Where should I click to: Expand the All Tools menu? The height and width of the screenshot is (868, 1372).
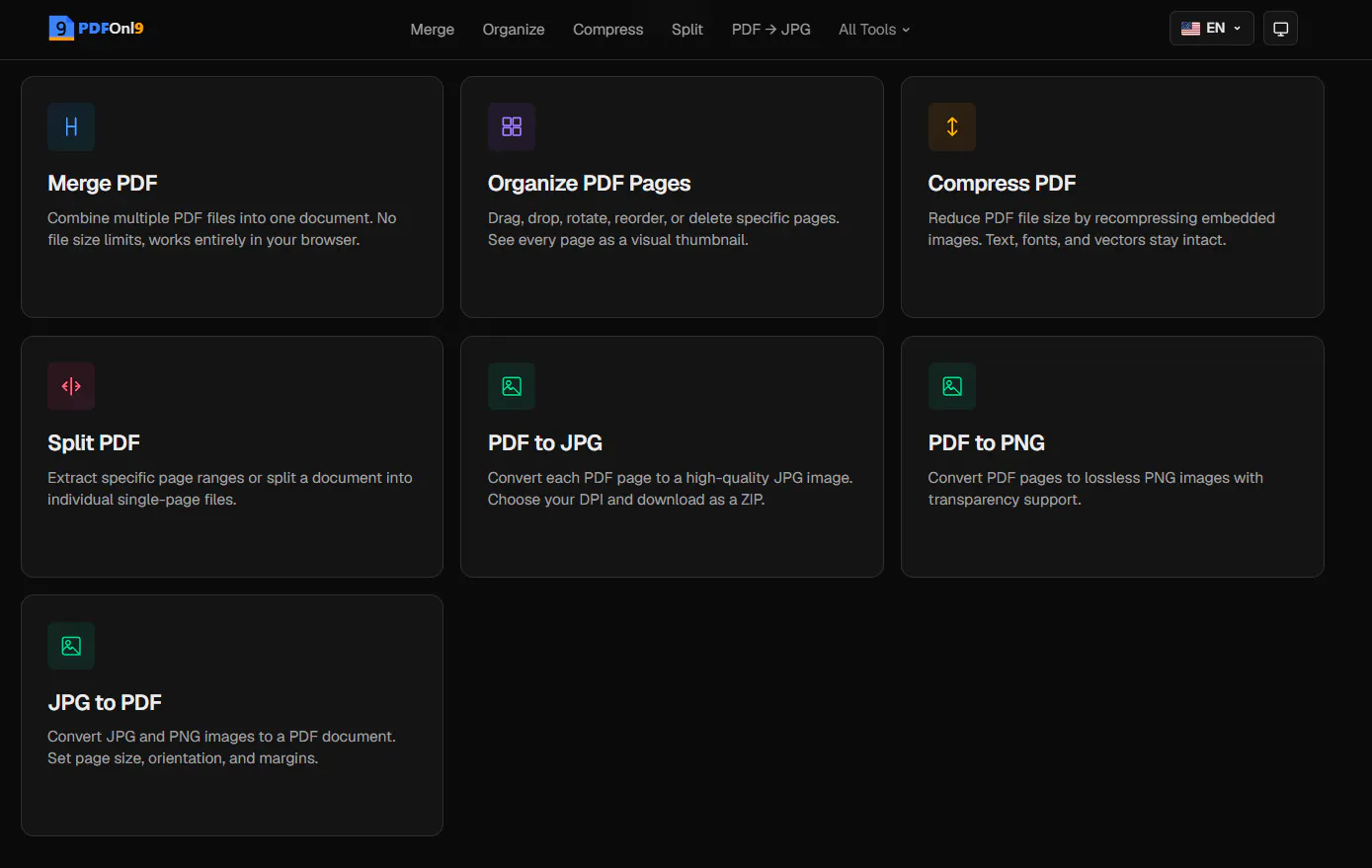(874, 30)
